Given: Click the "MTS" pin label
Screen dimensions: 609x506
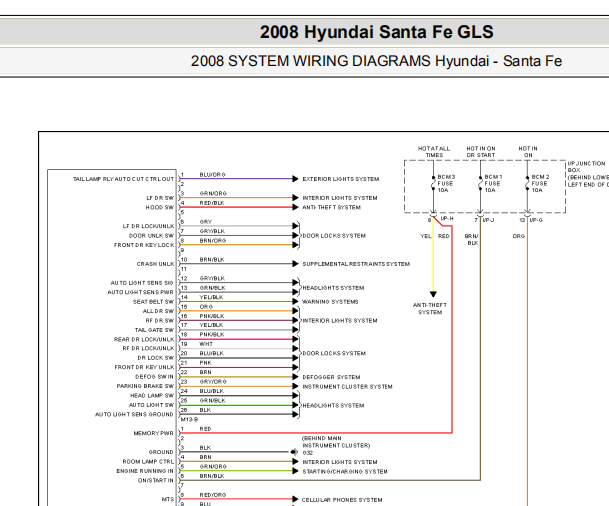Looking at the screenshot, I should coord(168,499).
